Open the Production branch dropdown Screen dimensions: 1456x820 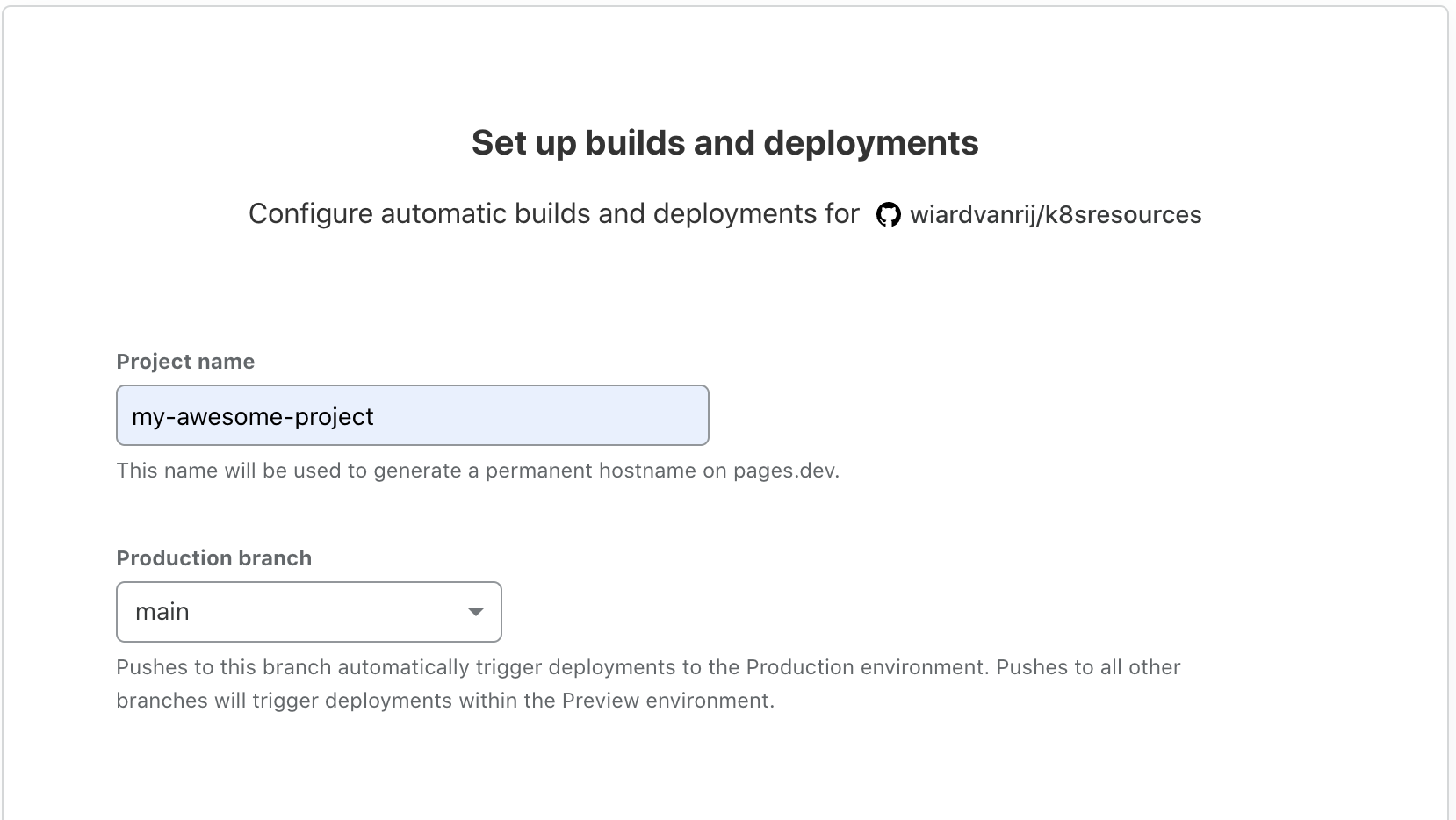(309, 612)
